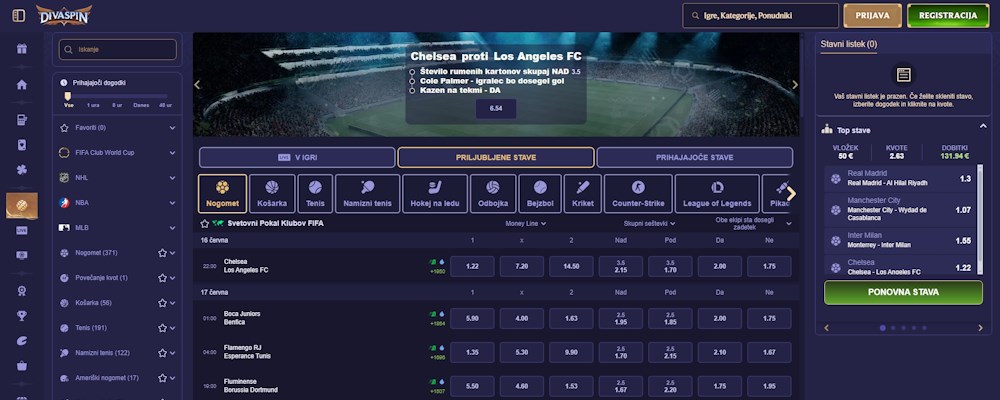The height and width of the screenshot is (400, 1000).
Task: Click the Ponovna stava button
Action: coord(903,293)
